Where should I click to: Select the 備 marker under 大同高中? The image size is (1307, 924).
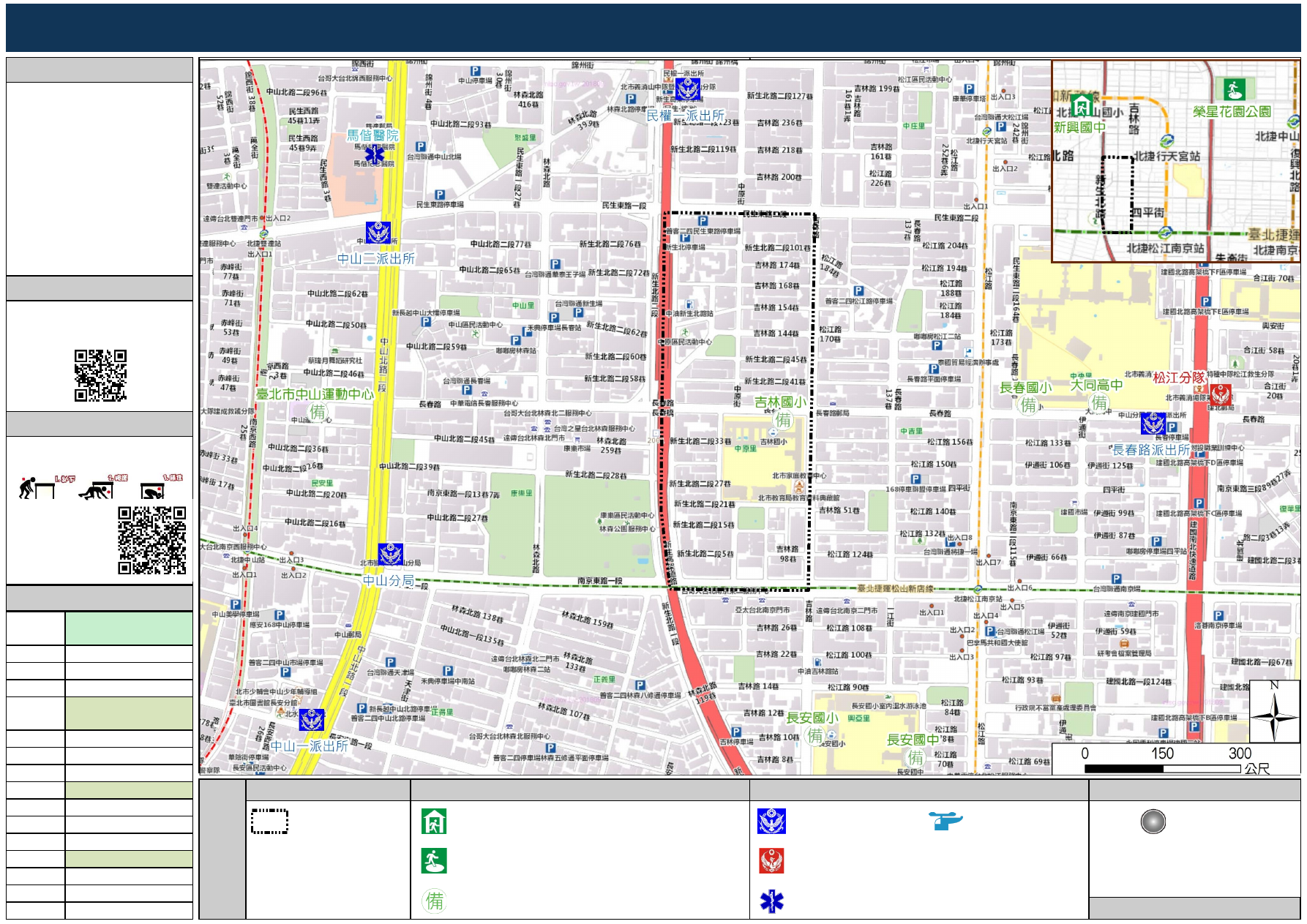point(1099,402)
